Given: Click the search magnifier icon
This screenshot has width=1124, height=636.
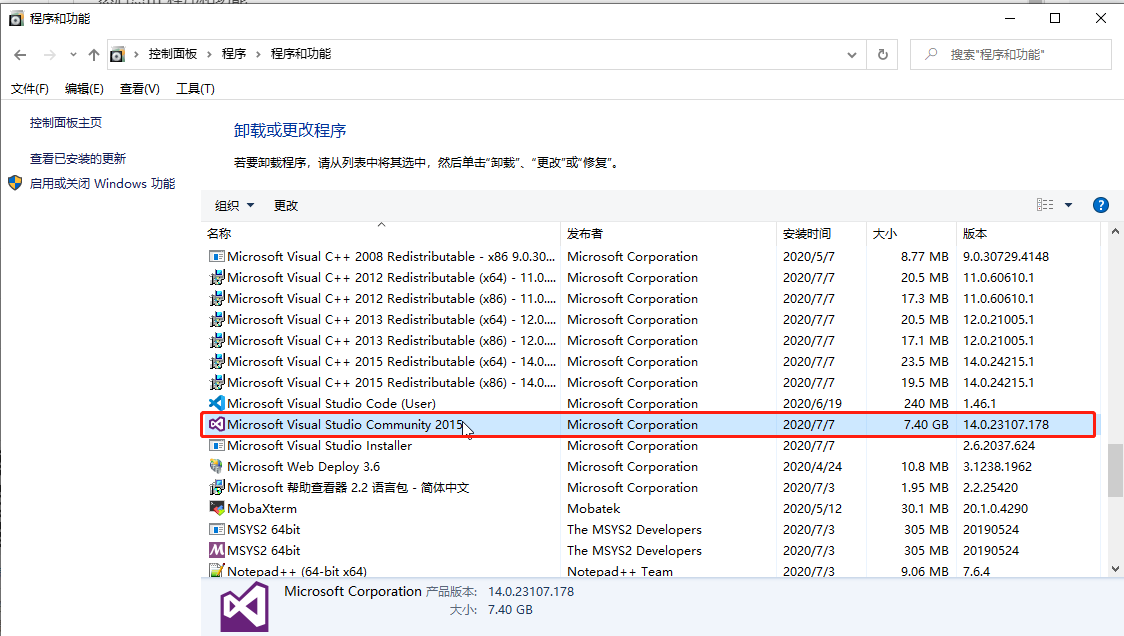Looking at the screenshot, I should tap(930, 54).
